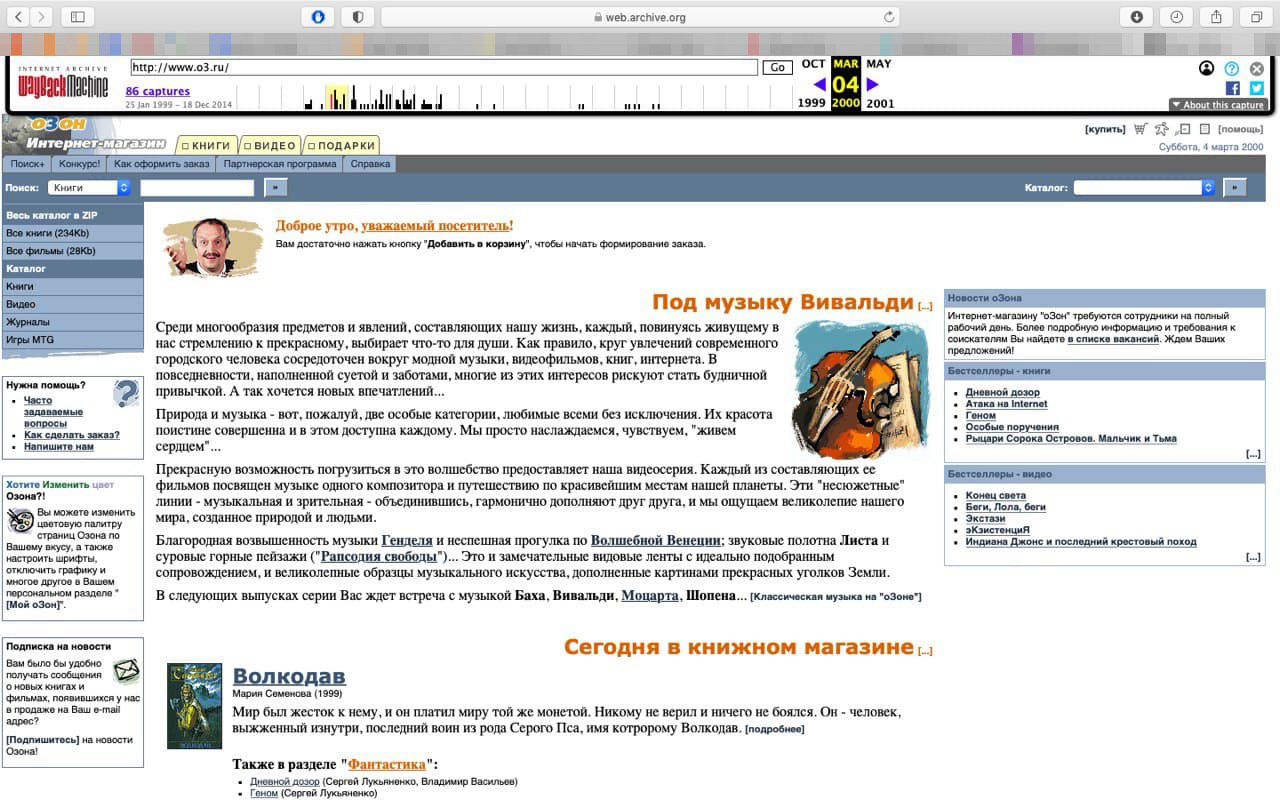Open the privacy shield report icon

(x=357, y=17)
